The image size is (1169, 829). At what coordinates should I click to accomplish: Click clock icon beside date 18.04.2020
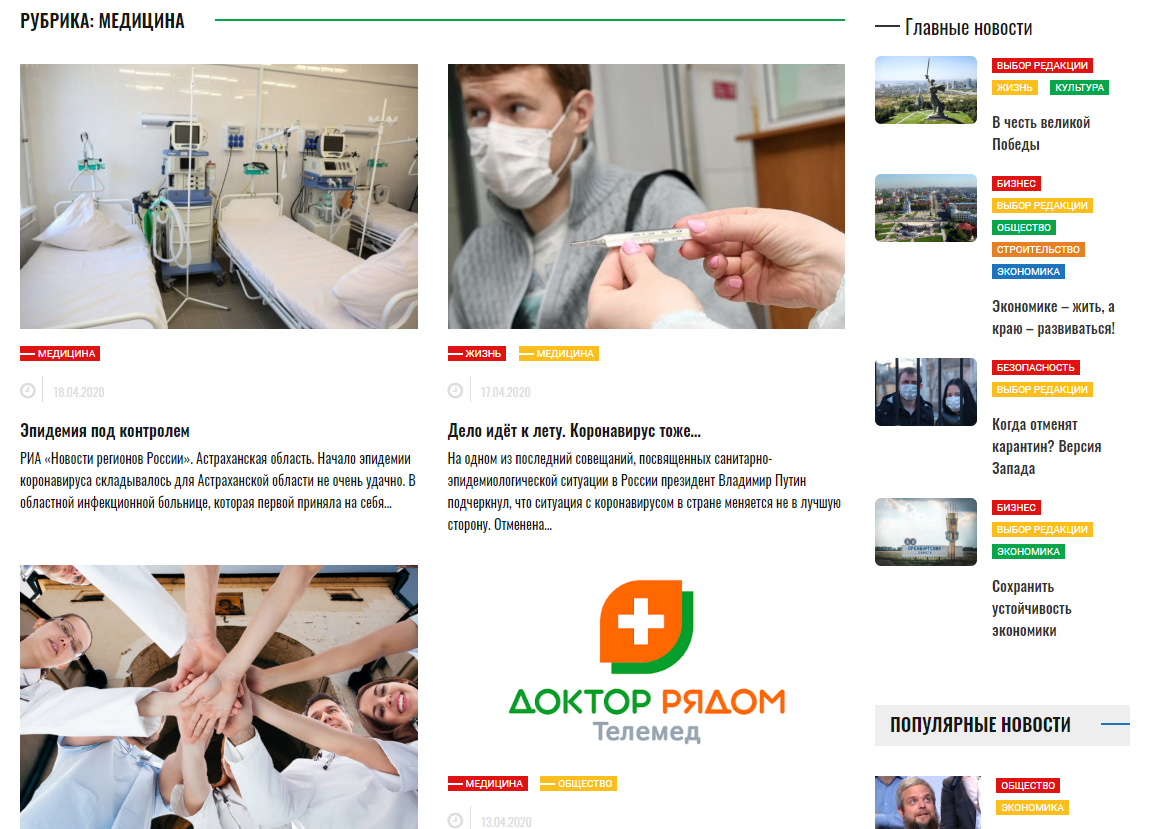pos(28,391)
